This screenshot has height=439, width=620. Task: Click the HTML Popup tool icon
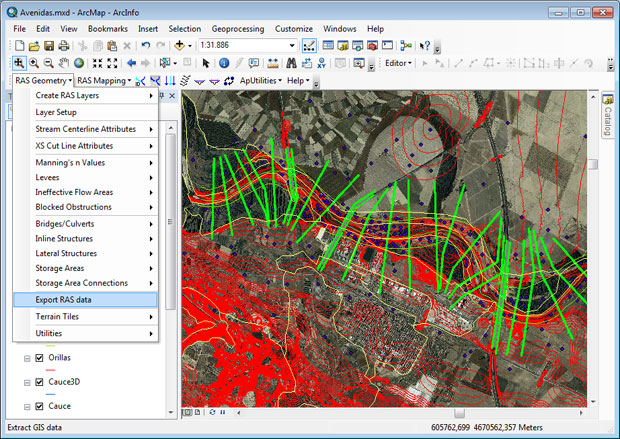tap(254, 63)
